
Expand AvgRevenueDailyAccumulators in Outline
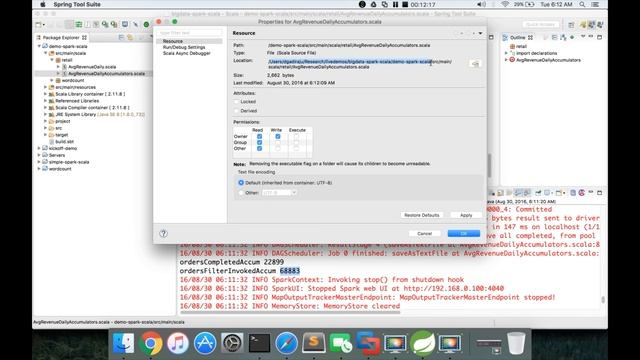(x=507, y=60)
